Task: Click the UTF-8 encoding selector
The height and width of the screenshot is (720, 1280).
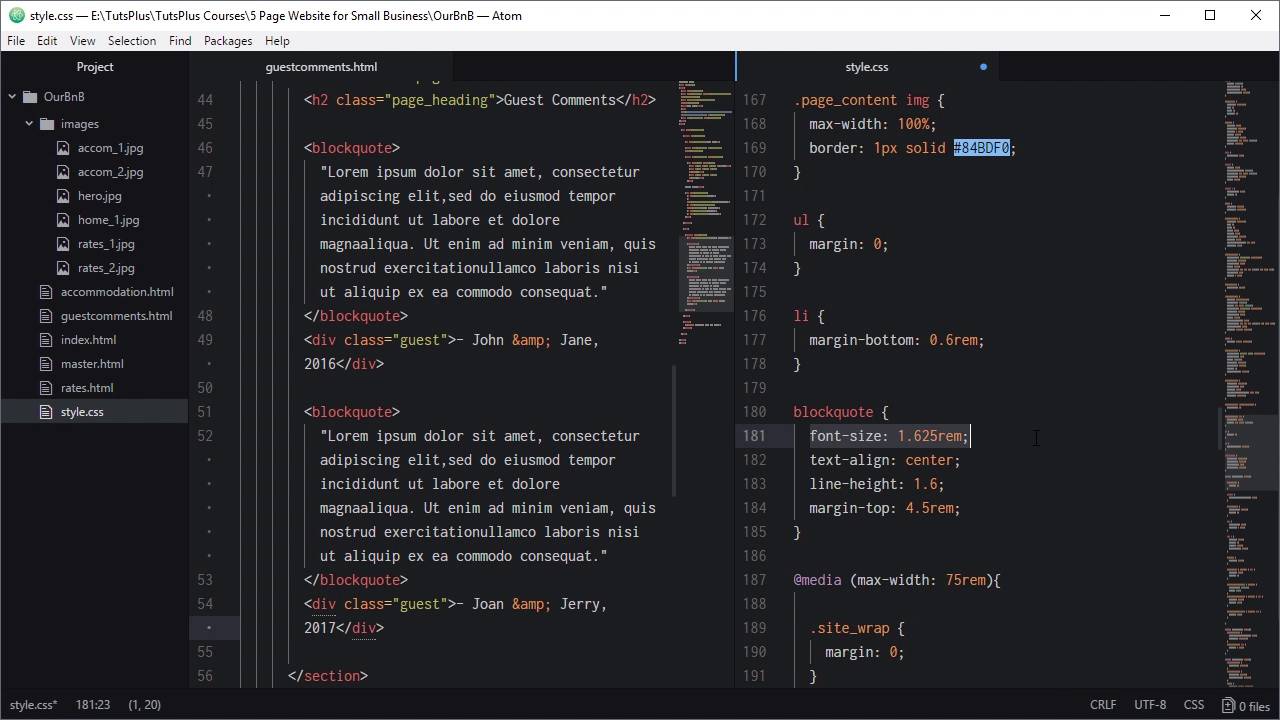Action: click(x=1149, y=705)
